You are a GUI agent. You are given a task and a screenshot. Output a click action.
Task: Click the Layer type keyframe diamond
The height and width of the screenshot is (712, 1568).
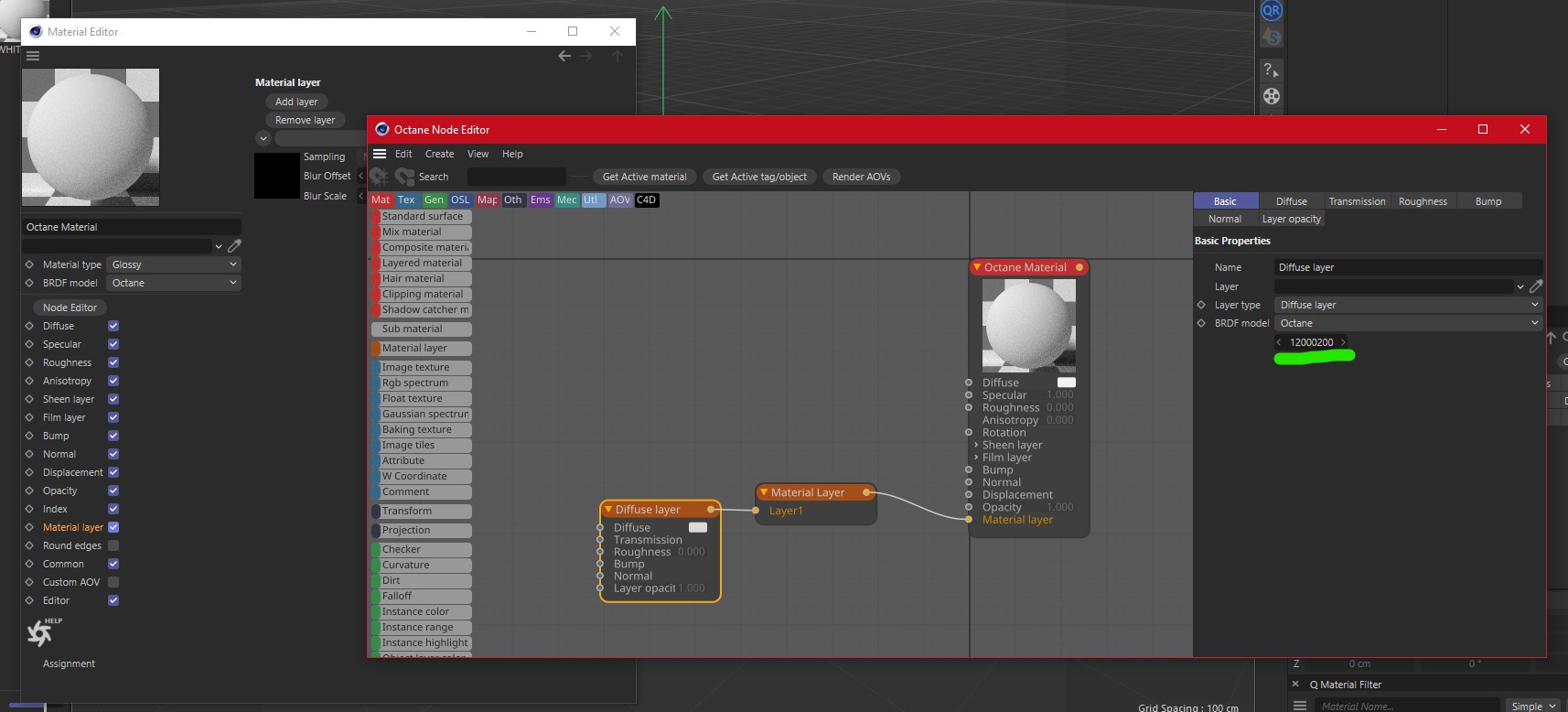click(x=1201, y=305)
